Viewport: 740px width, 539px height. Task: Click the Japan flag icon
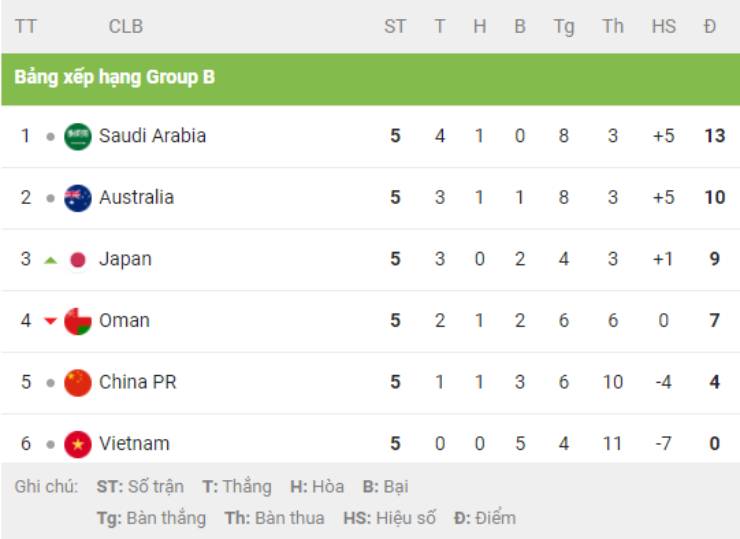[x=78, y=260]
